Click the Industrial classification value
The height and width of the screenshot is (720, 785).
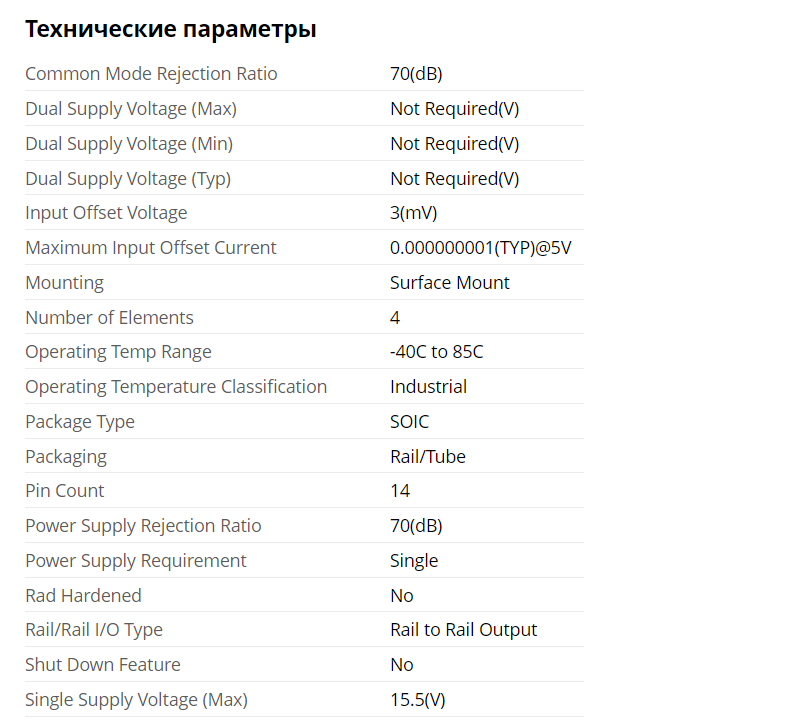[428, 387]
